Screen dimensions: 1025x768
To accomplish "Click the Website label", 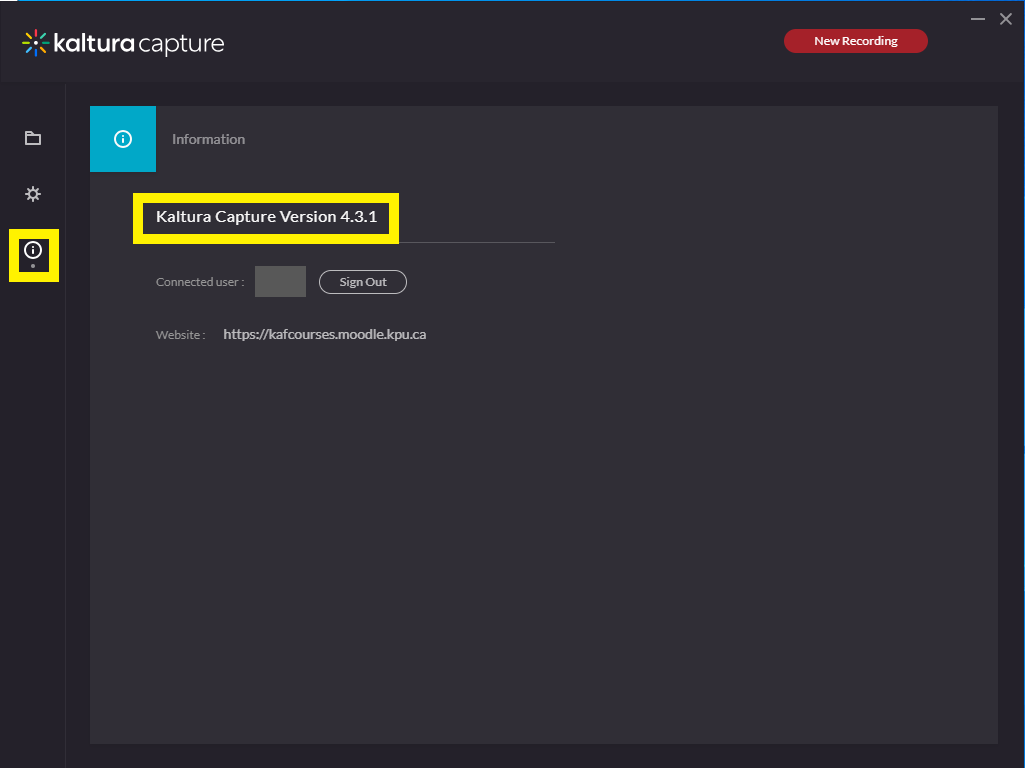I will coord(180,335).
